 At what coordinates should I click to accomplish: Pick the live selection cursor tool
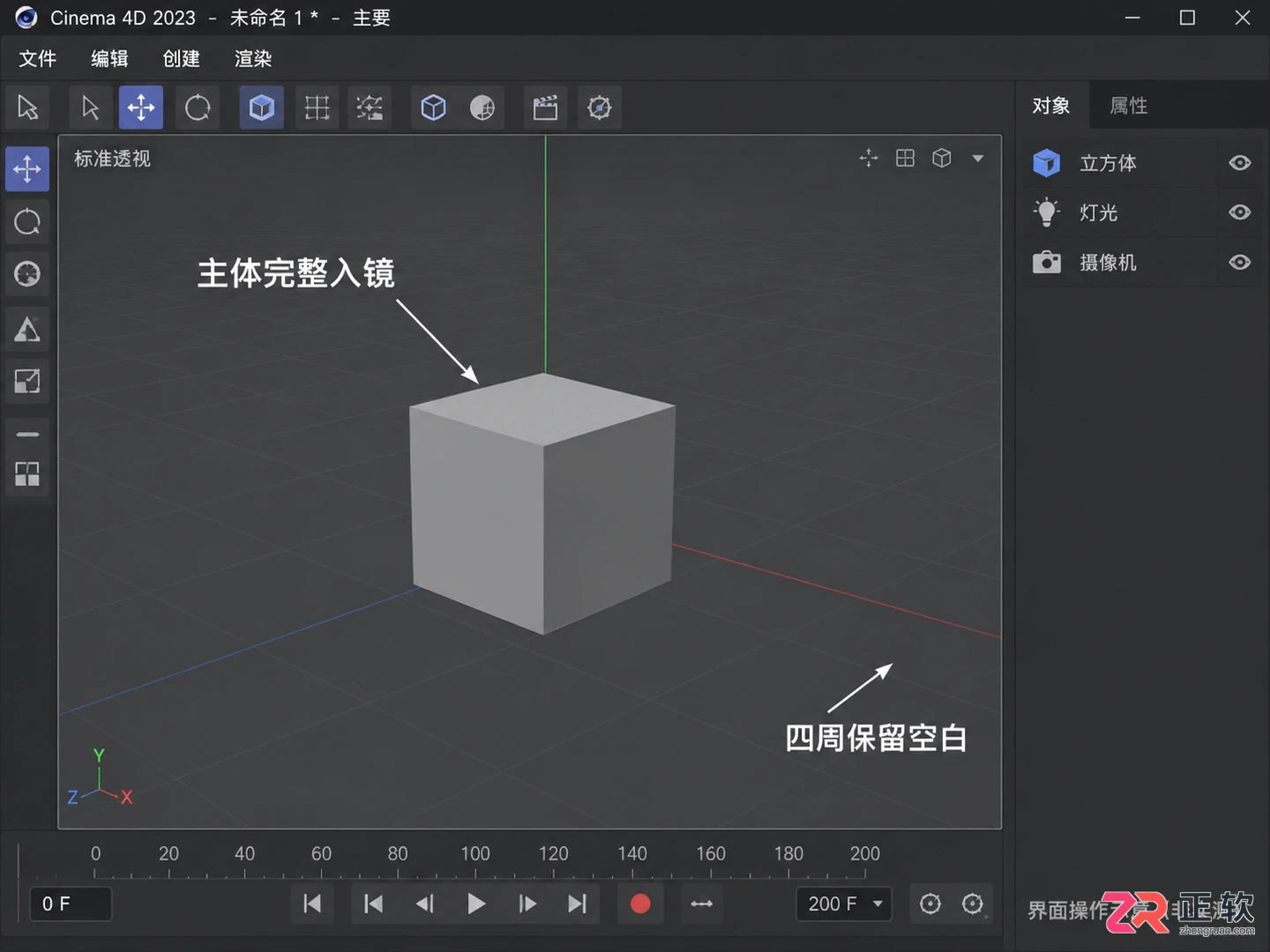click(90, 108)
